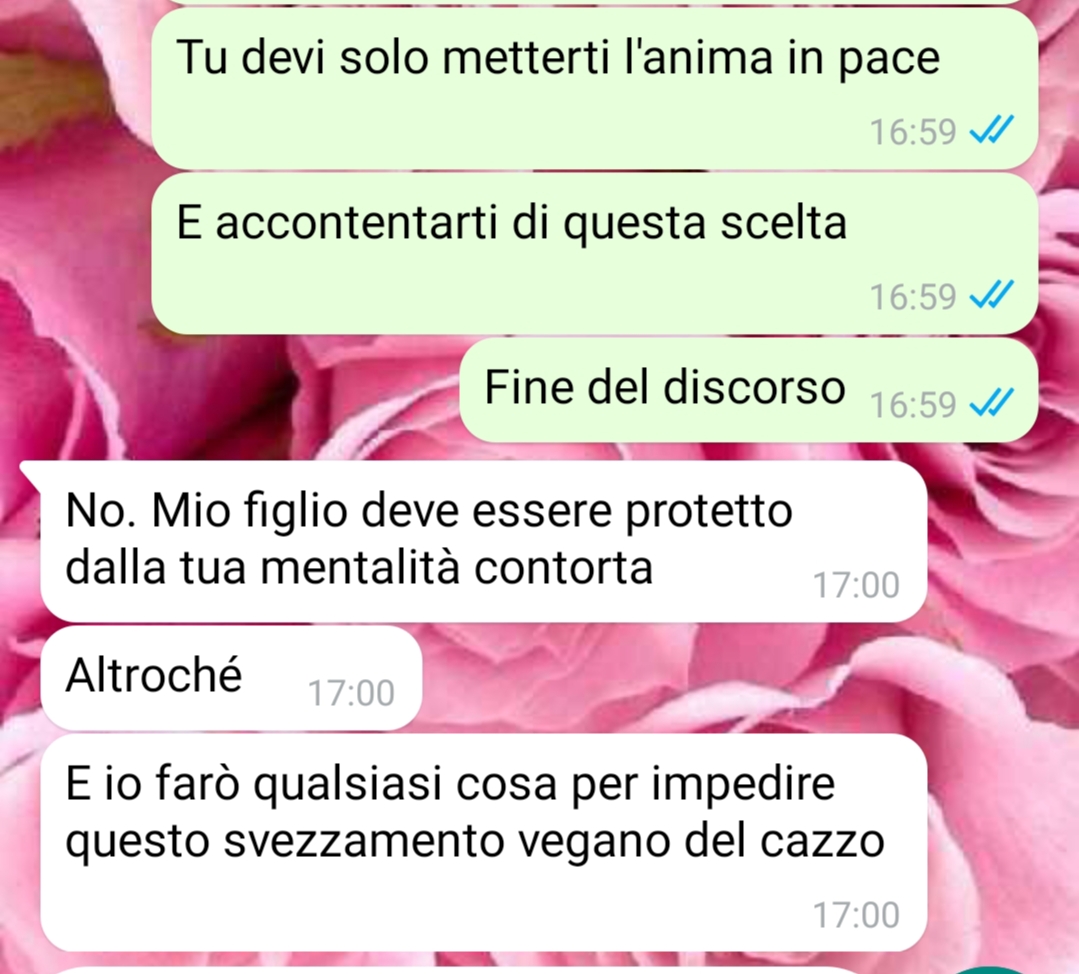
Task: Tap blue ticks beside "Fine del discorso"
Action: 992,403
